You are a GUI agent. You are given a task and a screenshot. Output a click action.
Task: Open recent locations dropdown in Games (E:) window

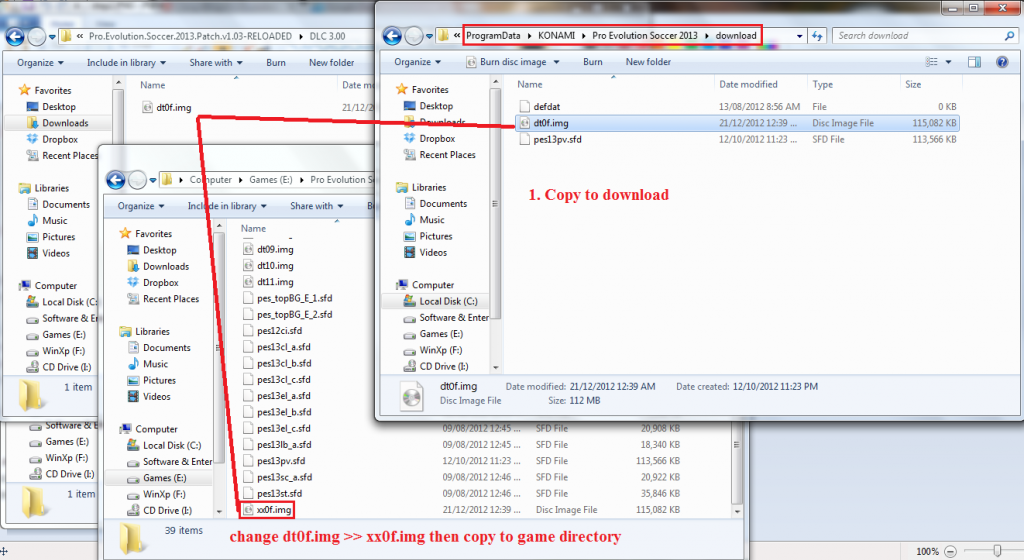[153, 180]
